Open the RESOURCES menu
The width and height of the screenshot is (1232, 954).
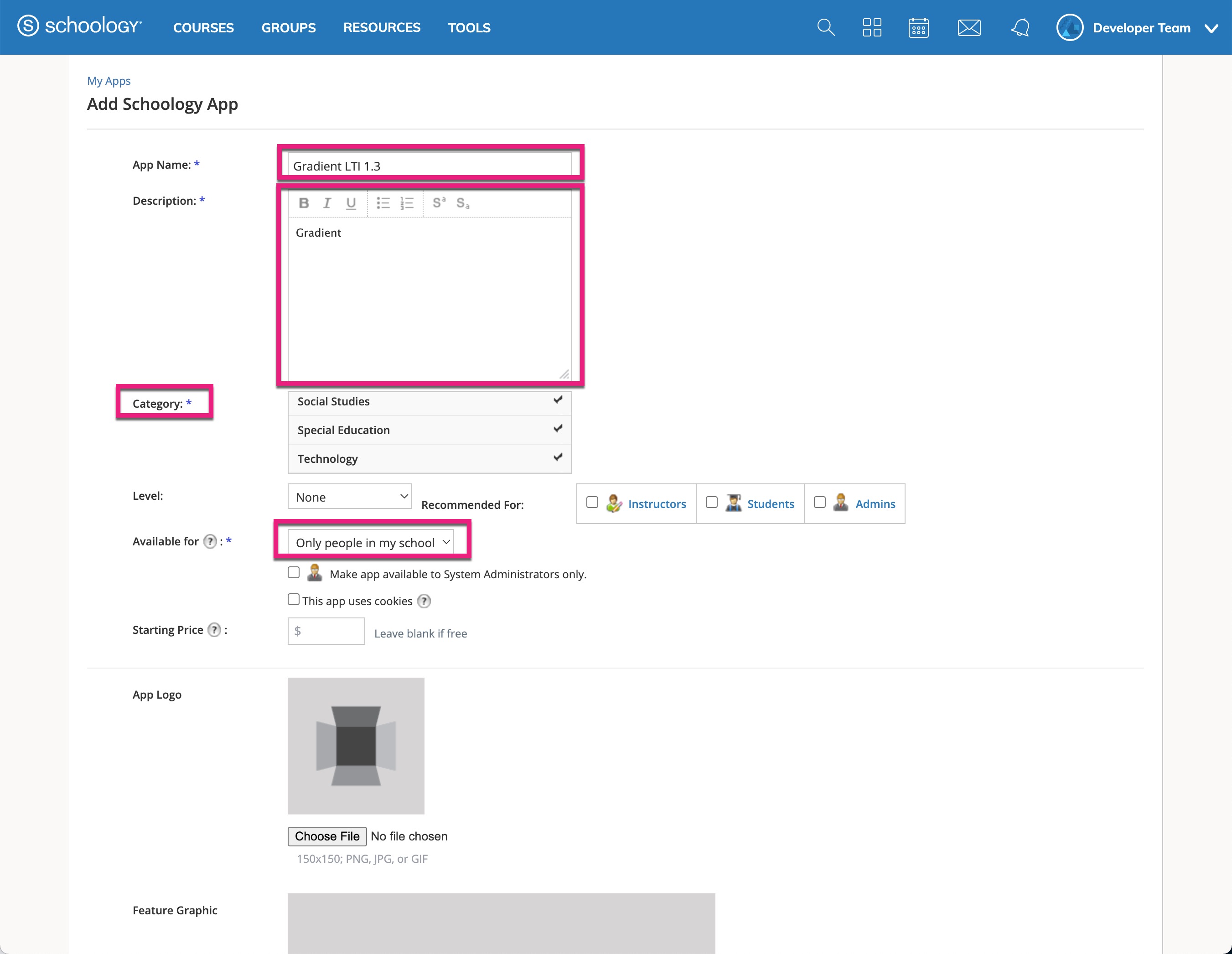[x=382, y=27]
